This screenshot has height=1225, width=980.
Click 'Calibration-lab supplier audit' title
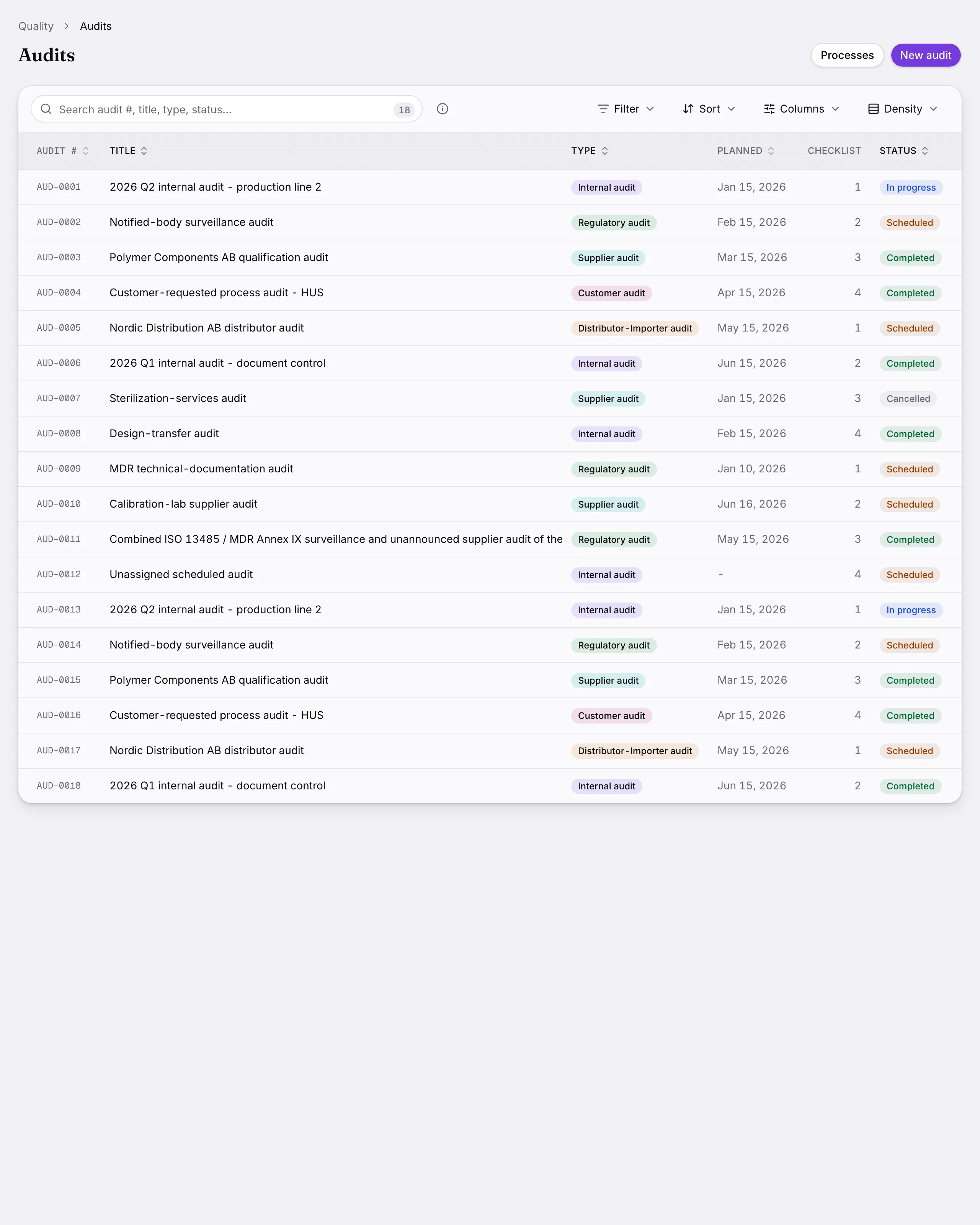tap(183, 504)
